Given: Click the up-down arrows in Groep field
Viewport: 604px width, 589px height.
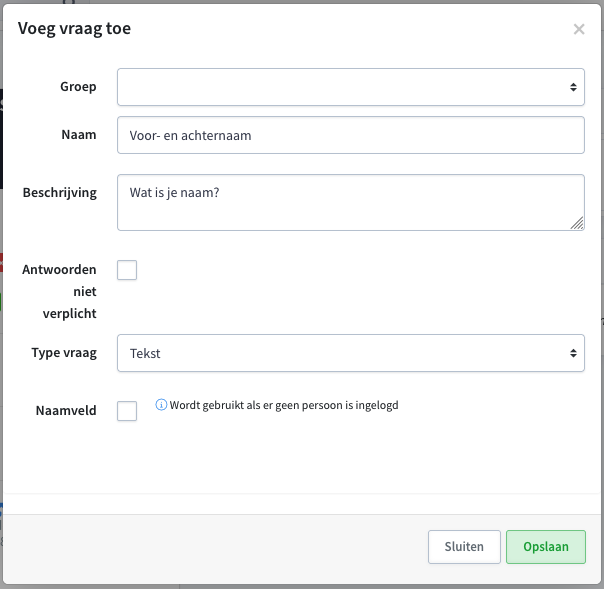Looking at the screenshot, I should pyautogui.click(x=573, y=87).
